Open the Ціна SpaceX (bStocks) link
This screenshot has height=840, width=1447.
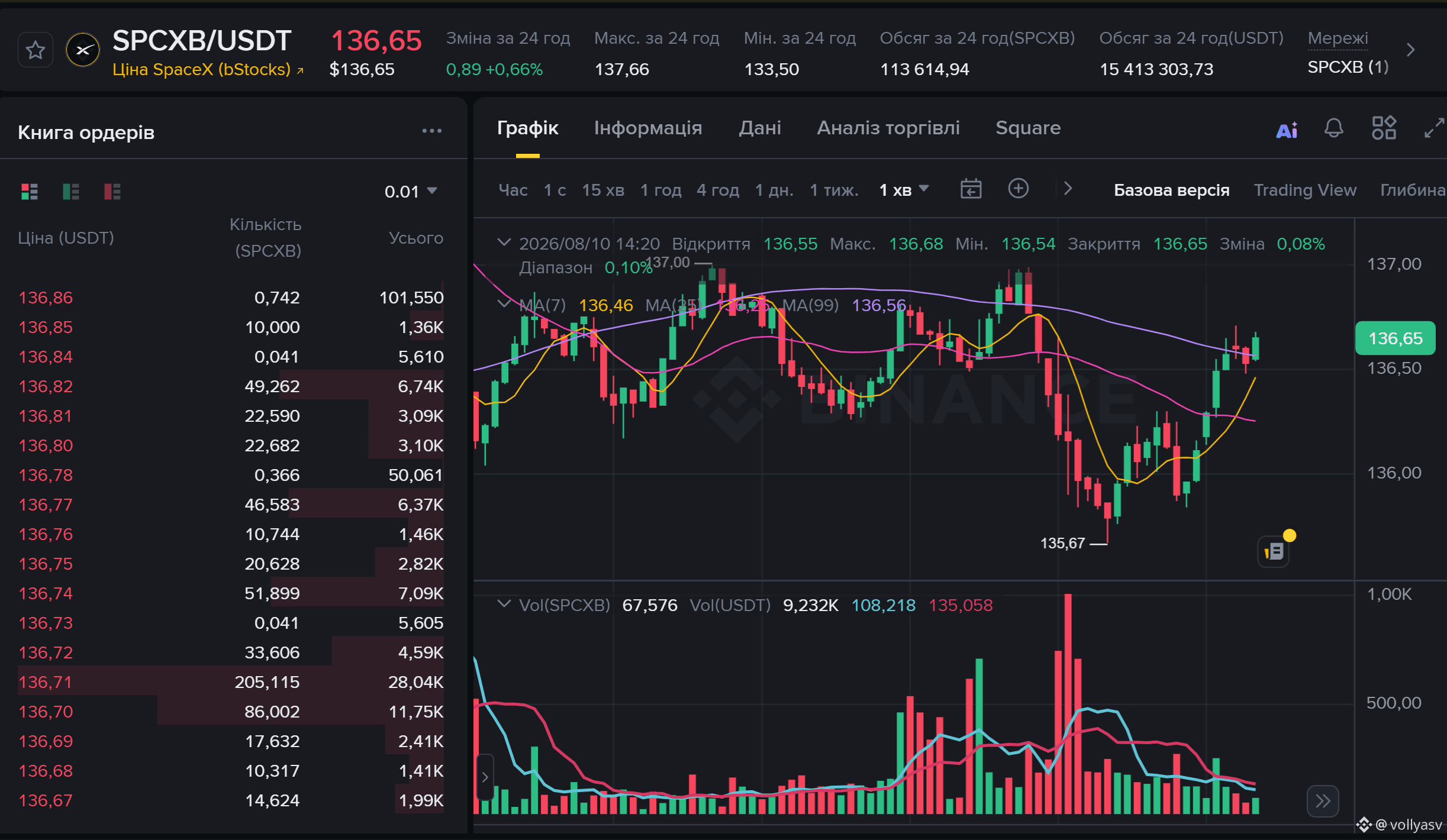(x=208, y=70)
